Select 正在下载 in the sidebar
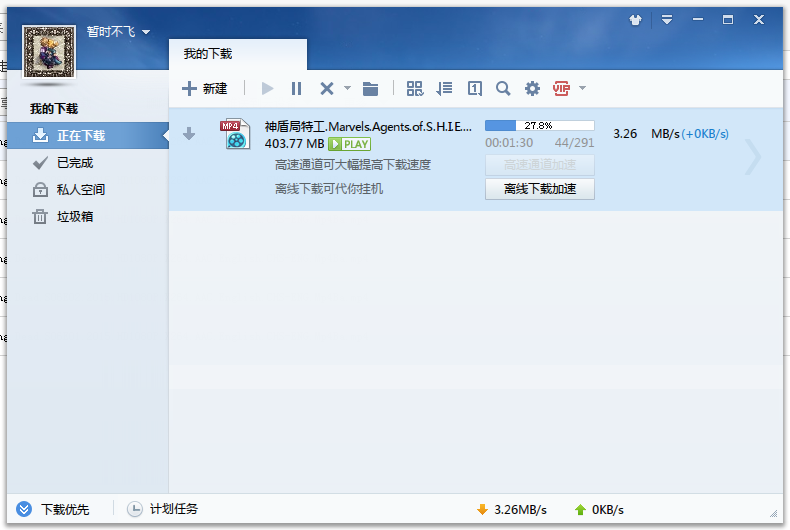This screenshot has width=790, height=530. click(88, 136)
